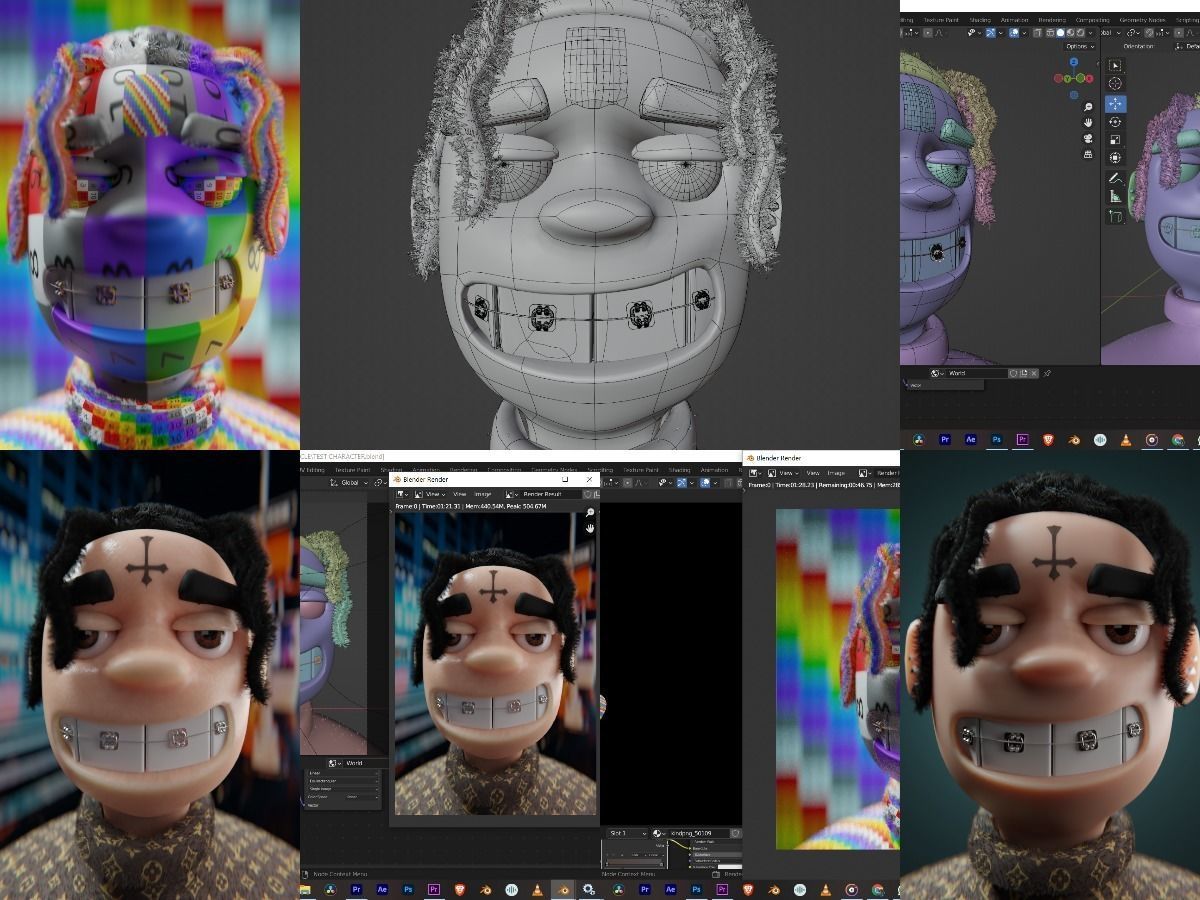Click the fake-user shield next to Render Result
Image resolution: width=1200 pixels, height=900 pixels.
pyautogui.click(x=586, y=494)
